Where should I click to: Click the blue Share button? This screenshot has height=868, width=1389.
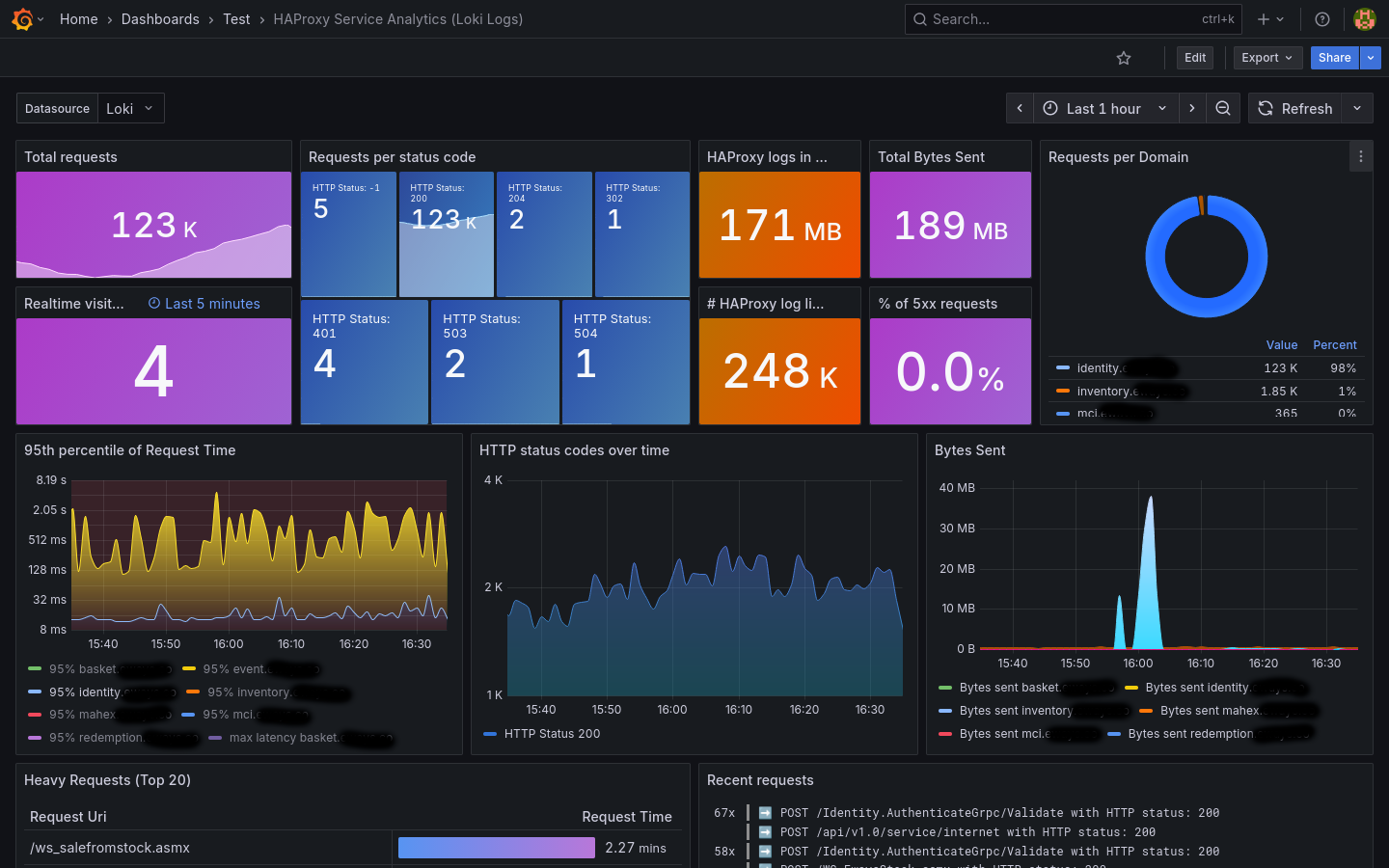click(x=1334, y=58)
